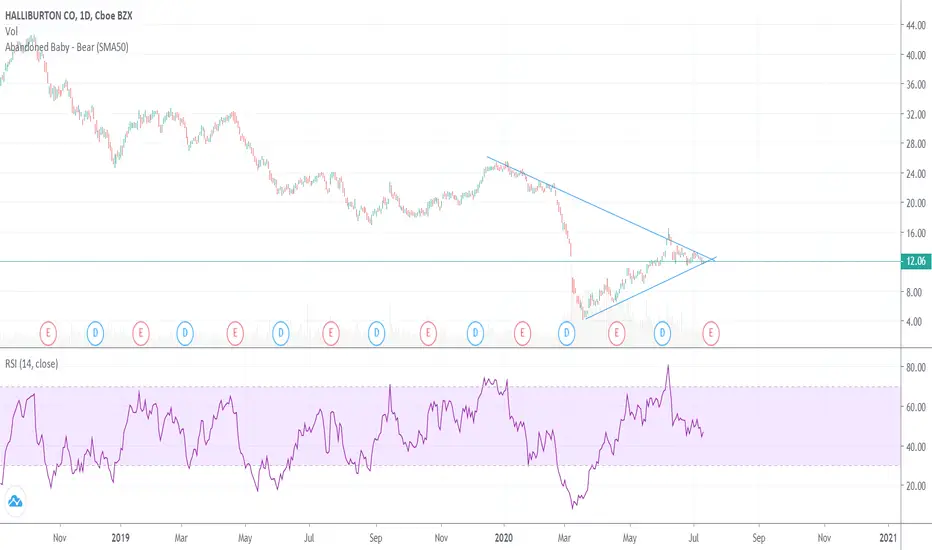The image size is (932, 550).
Task: Click the Sep label before 2021 on time axis
Action: [x=759, y=538]
